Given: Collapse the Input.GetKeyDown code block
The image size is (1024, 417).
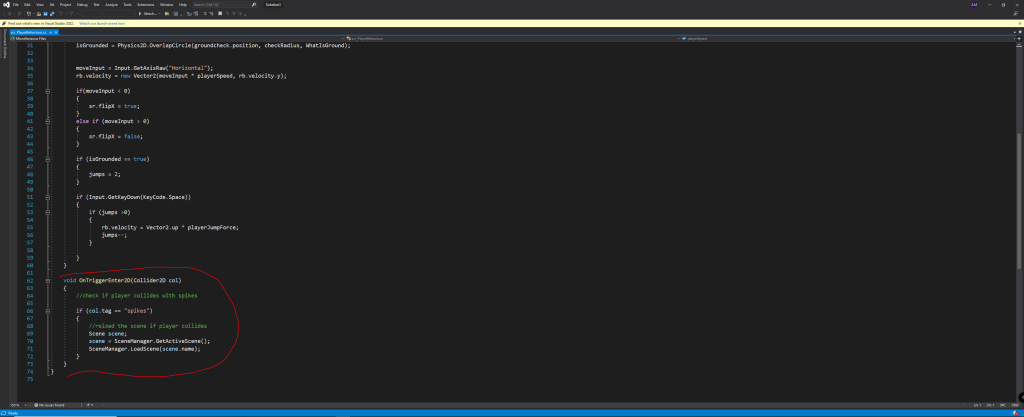Looking at the screenshot, I should [x=47, y=196].
